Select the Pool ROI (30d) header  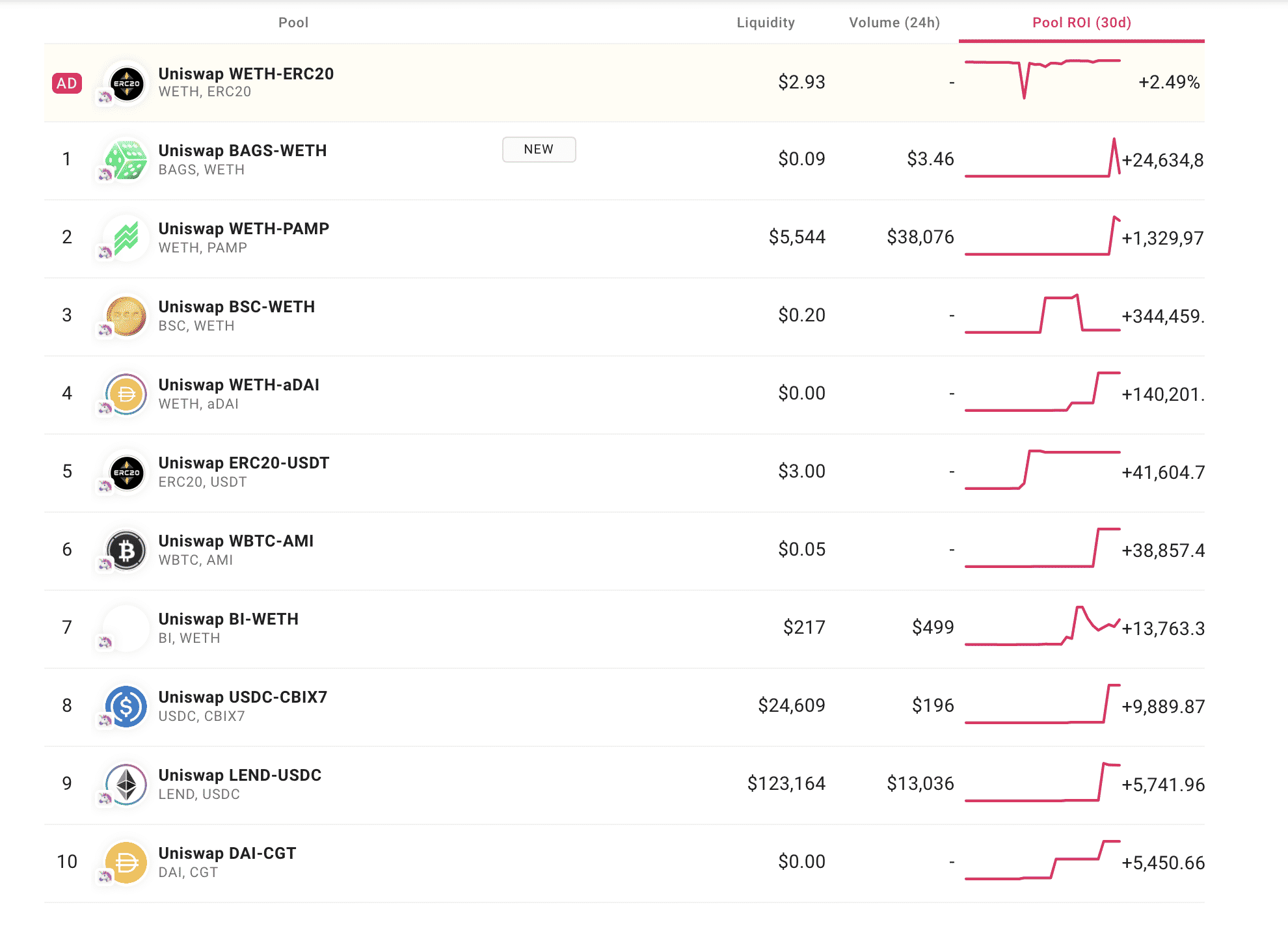point(1082,23)
